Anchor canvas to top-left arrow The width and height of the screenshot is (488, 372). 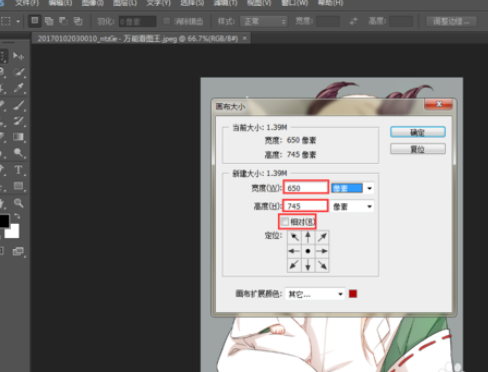(x=294, y=237)
